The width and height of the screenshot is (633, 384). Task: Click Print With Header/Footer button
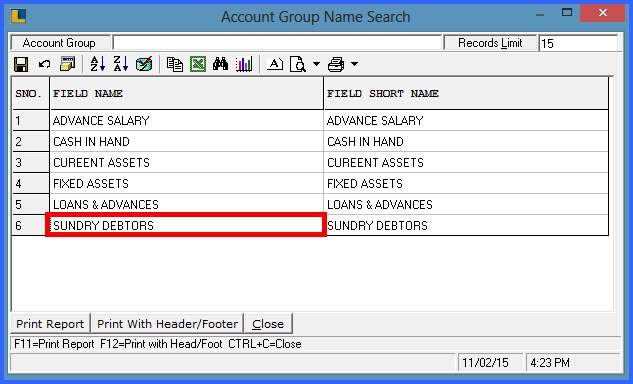168,324
